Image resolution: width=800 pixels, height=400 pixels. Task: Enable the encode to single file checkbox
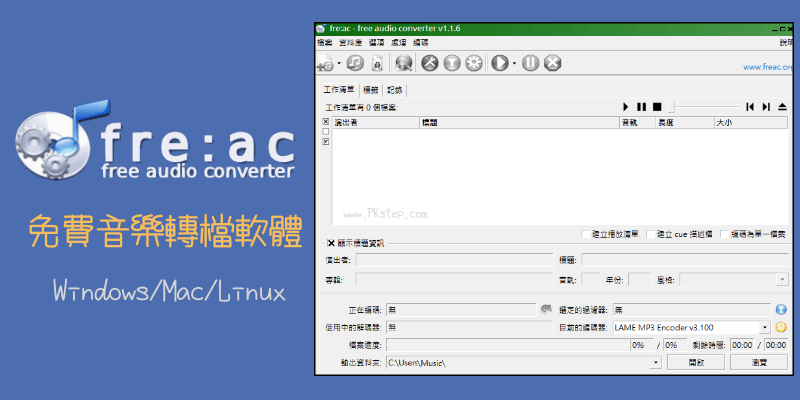(724, 234)
